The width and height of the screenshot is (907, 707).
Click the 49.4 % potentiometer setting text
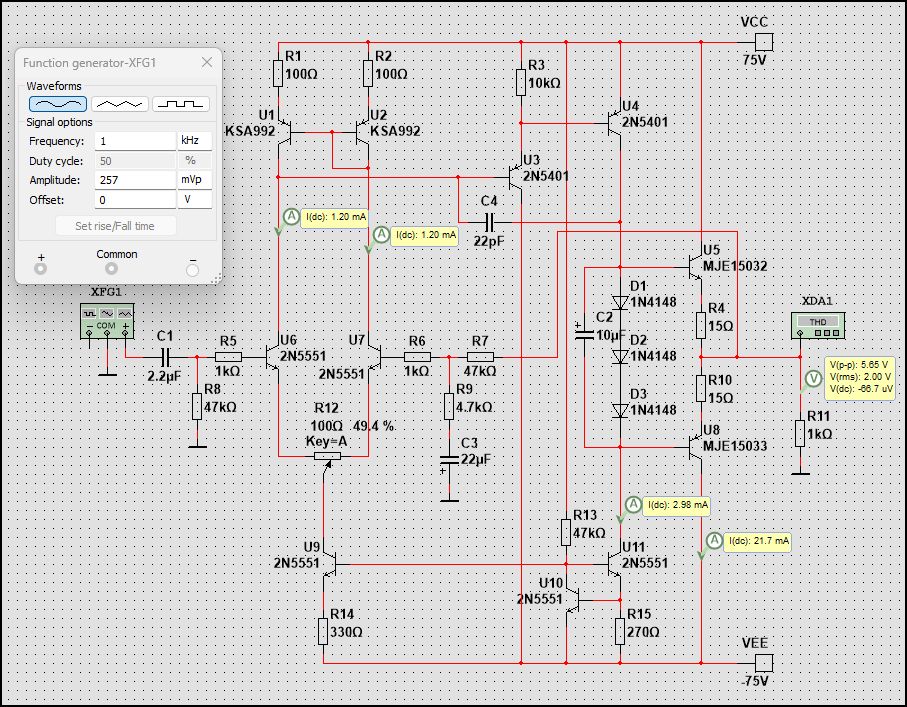tap(374, 426)
